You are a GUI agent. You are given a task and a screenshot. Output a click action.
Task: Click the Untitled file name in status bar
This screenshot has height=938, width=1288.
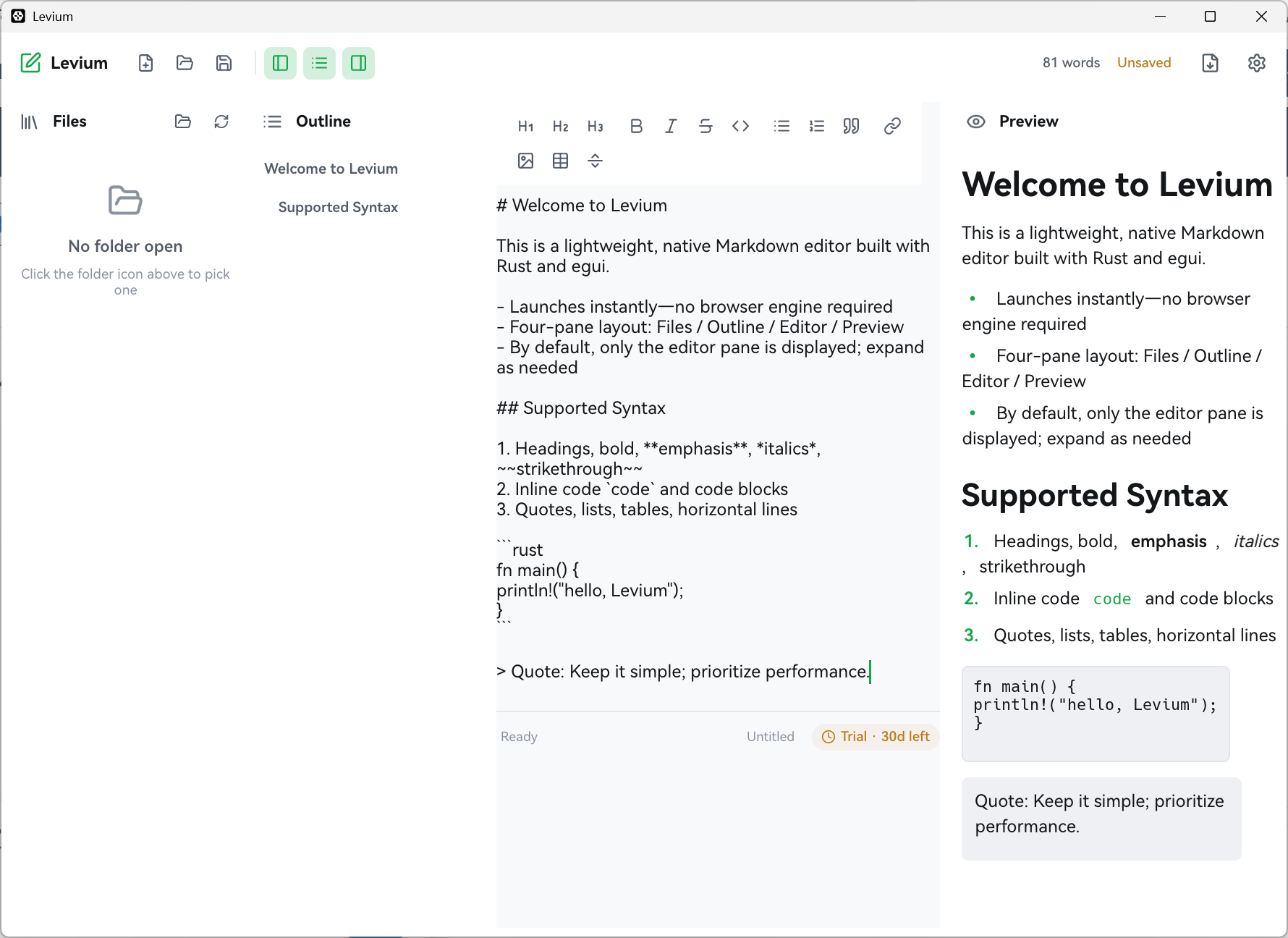coord(771,737)
